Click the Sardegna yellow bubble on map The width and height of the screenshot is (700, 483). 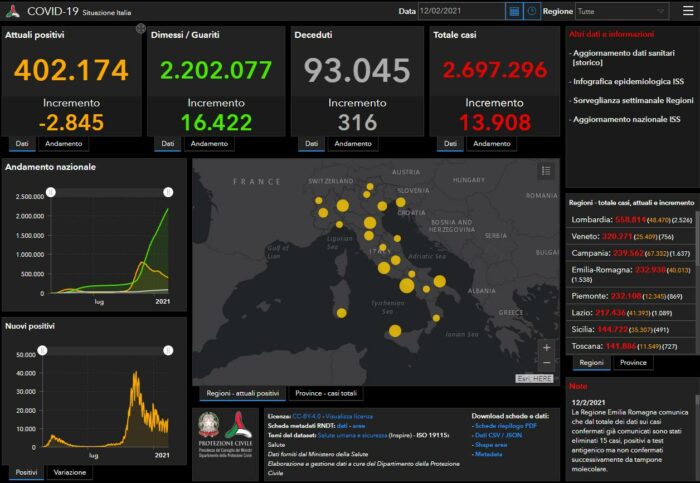point(342,313)
